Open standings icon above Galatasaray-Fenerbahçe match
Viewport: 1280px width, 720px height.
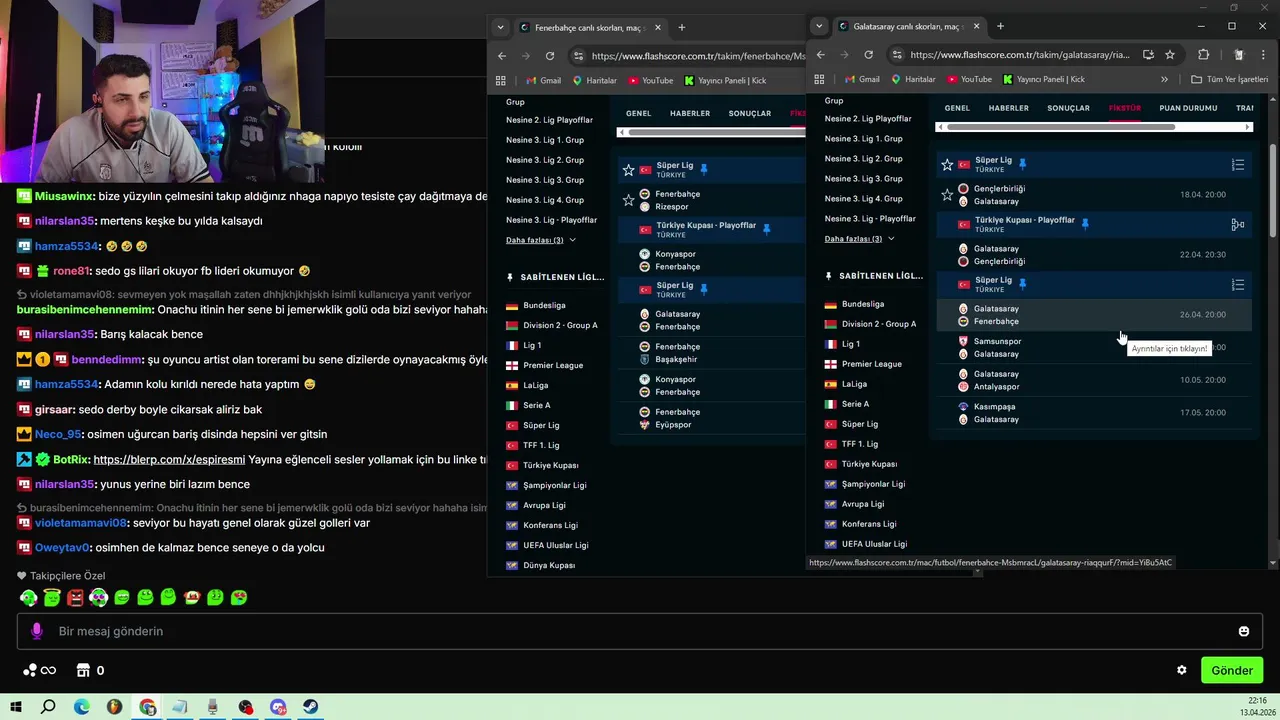coord(1238,285)
